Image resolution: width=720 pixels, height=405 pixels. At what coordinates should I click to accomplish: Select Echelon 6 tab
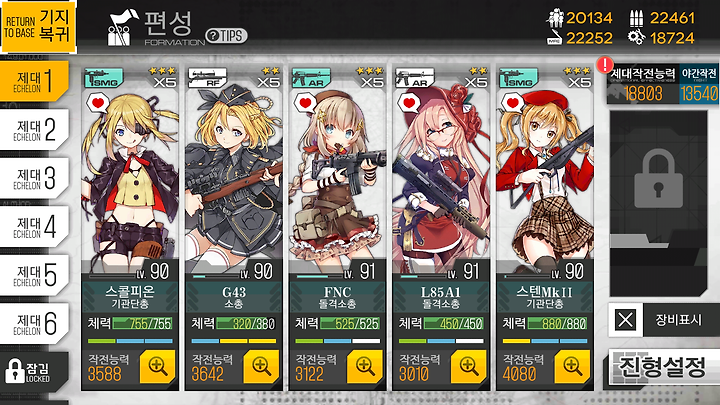(34, 324)
